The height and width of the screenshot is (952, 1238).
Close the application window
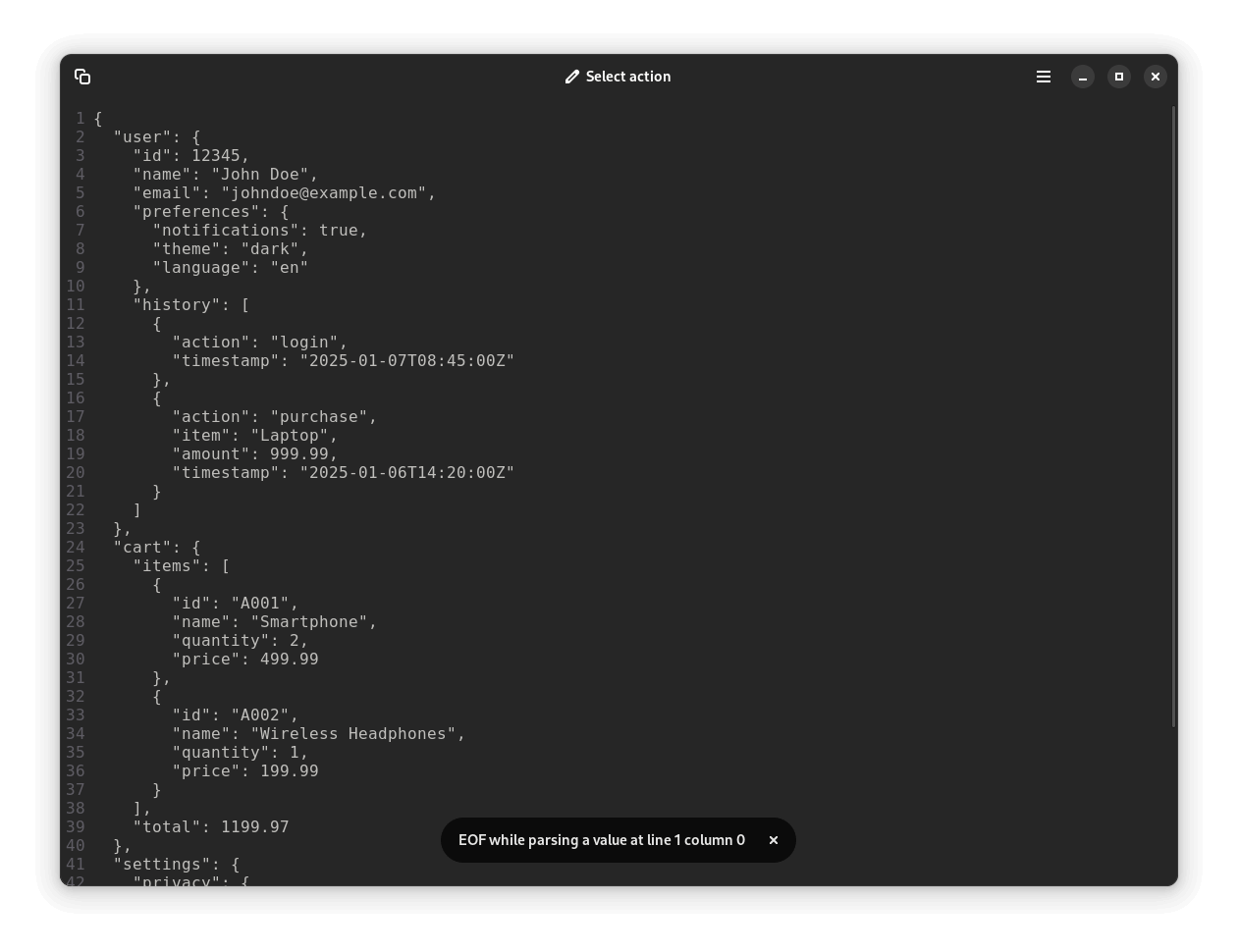point(1156,77)
